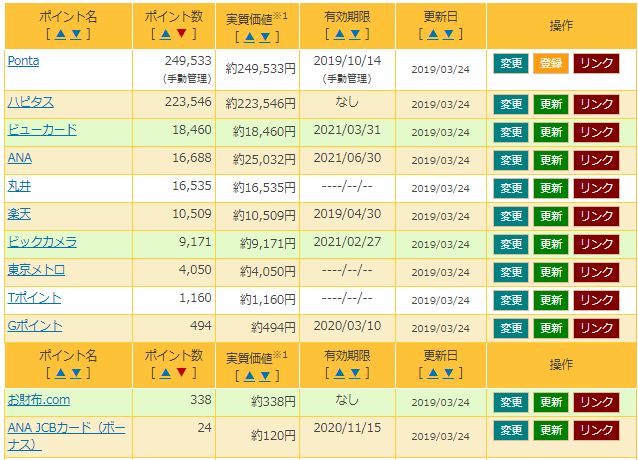Click orange 登録 button for Ponta
This screenshot has width=638, height=460.
551,63
